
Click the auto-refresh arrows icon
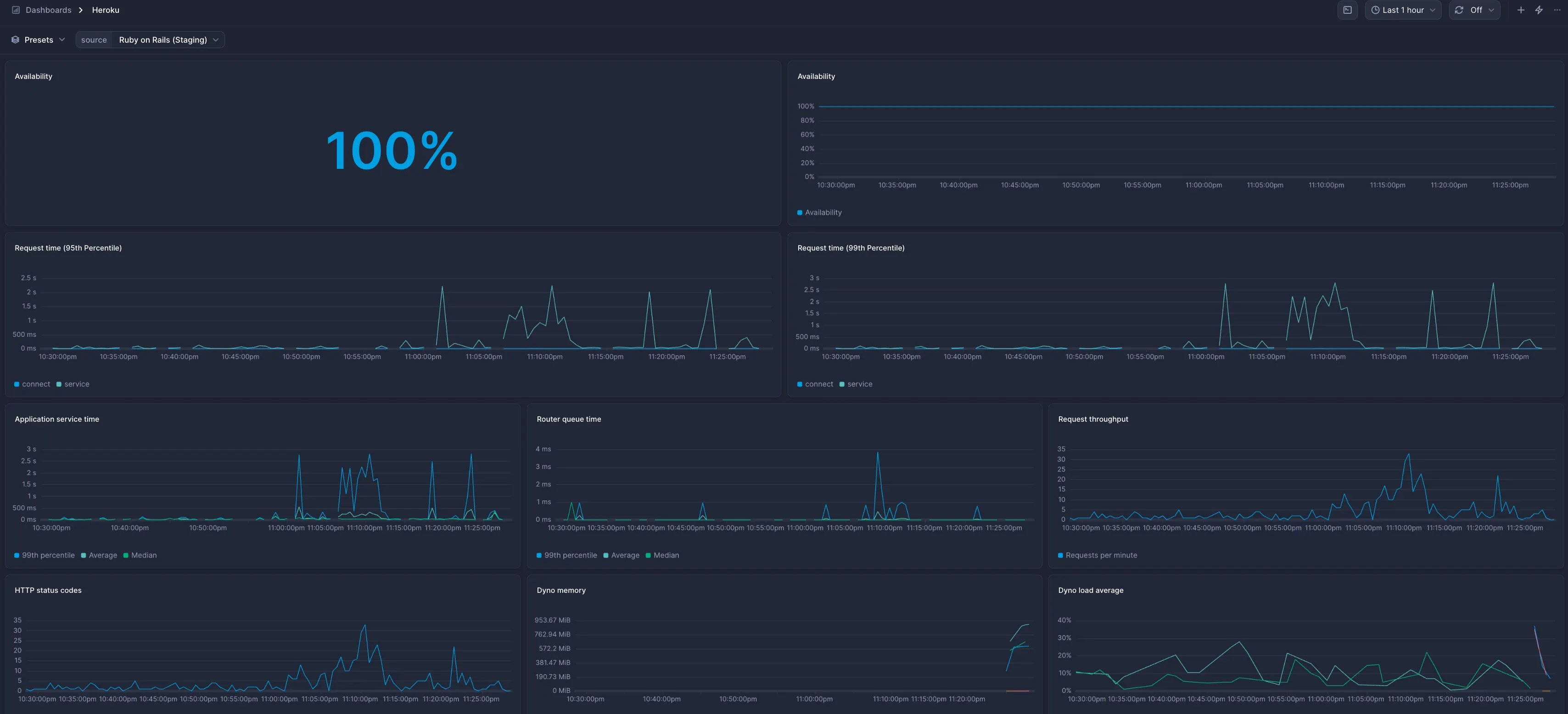[x=1459, y=11]
